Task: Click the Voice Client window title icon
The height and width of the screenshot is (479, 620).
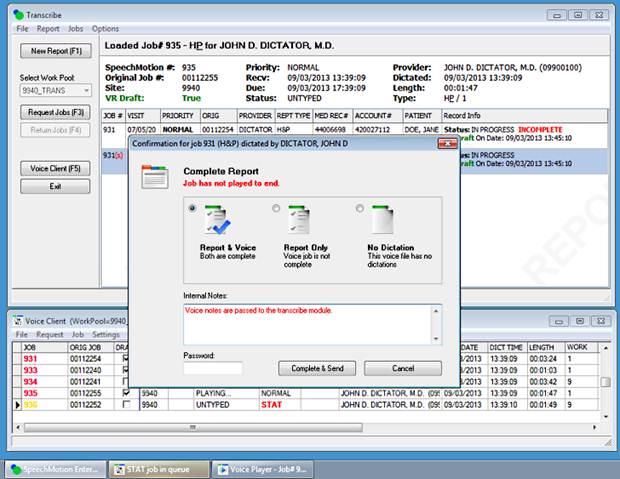Action: point(17,320)
